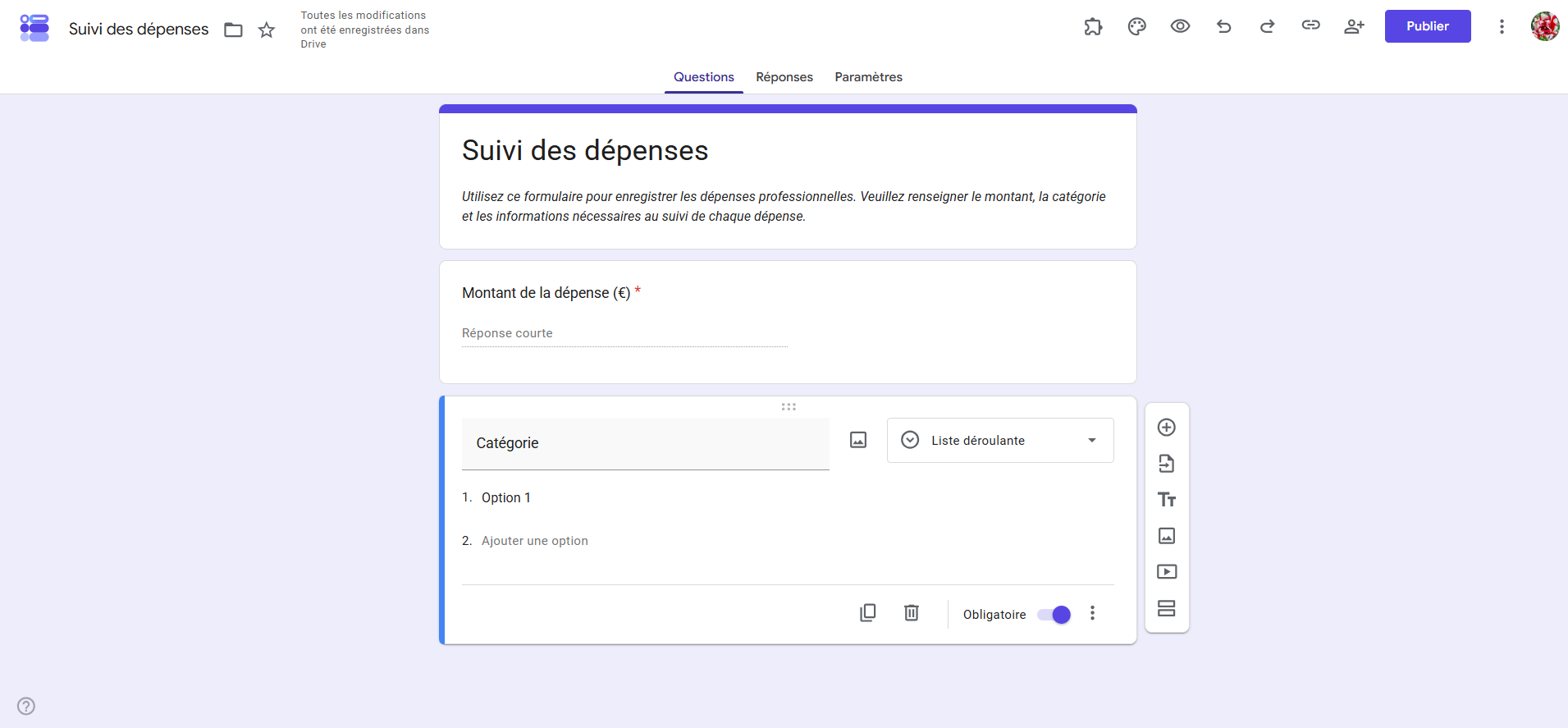The height and width of the screenshot is (728, 1568).
Task: Undo the last change
Action: coord(1223,26)
